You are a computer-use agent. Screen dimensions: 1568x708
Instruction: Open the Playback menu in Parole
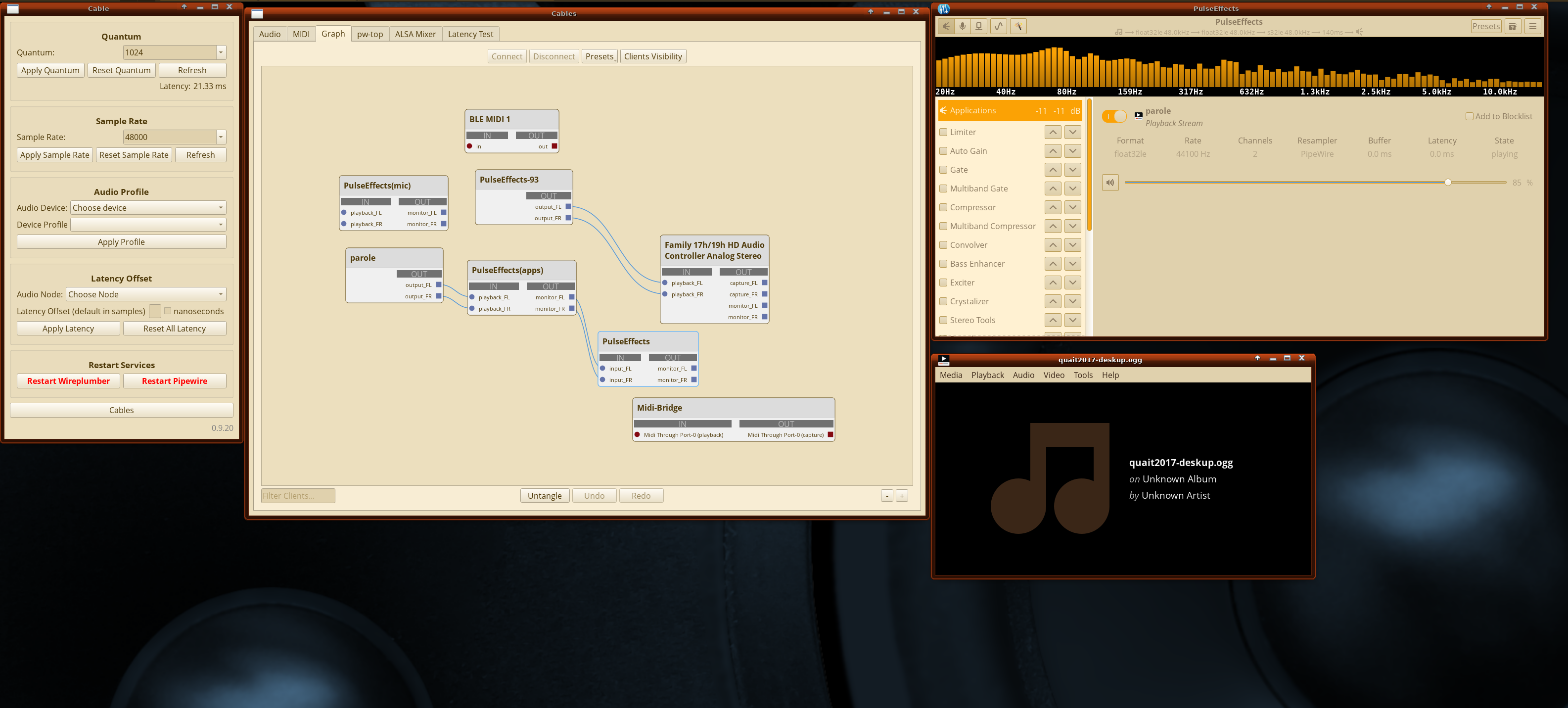pyautogui.click(x=987, y=375)
